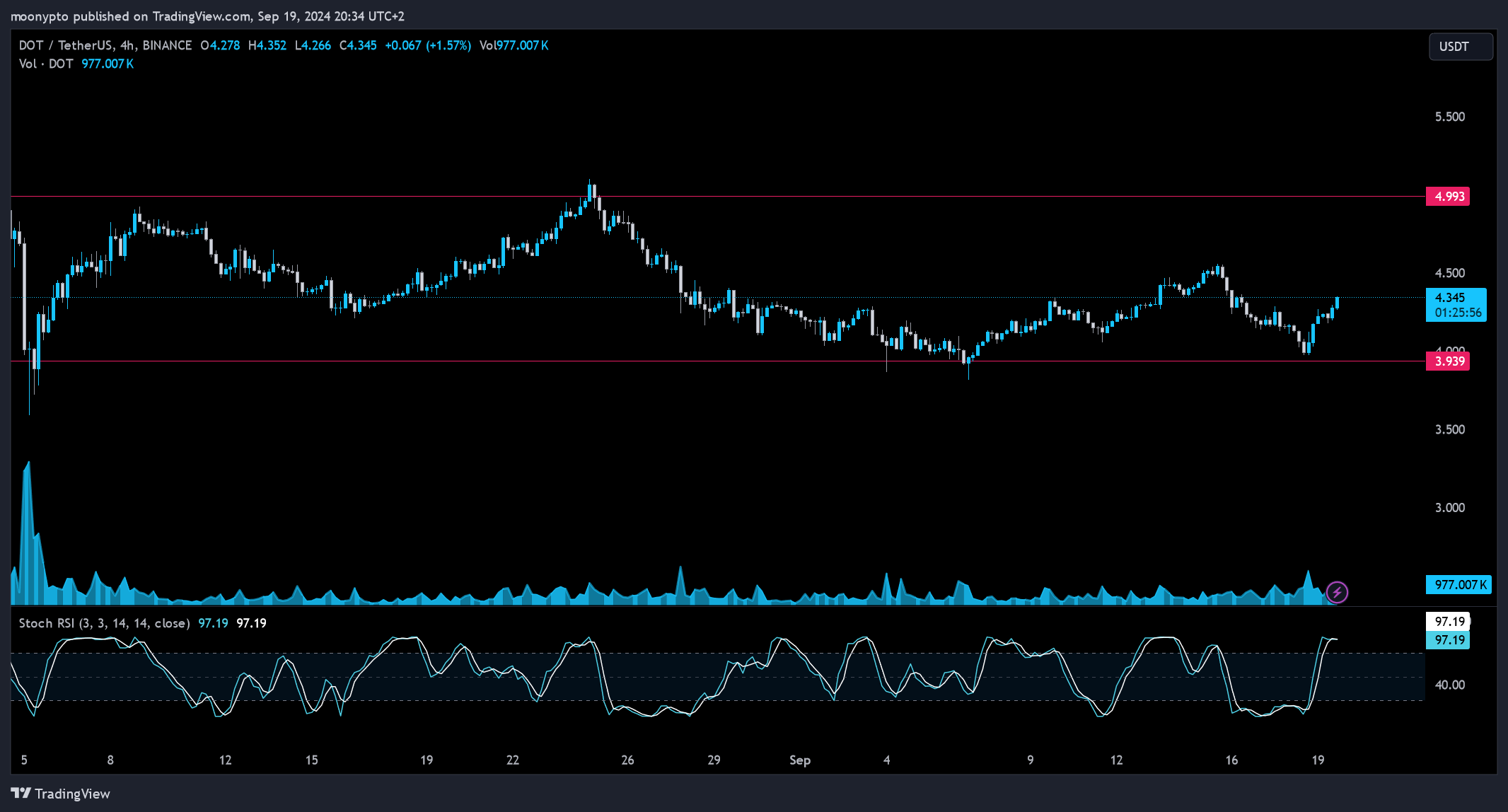Click the 5.500 price axis label
1508x812 pixels.
tap(1450, 117)
